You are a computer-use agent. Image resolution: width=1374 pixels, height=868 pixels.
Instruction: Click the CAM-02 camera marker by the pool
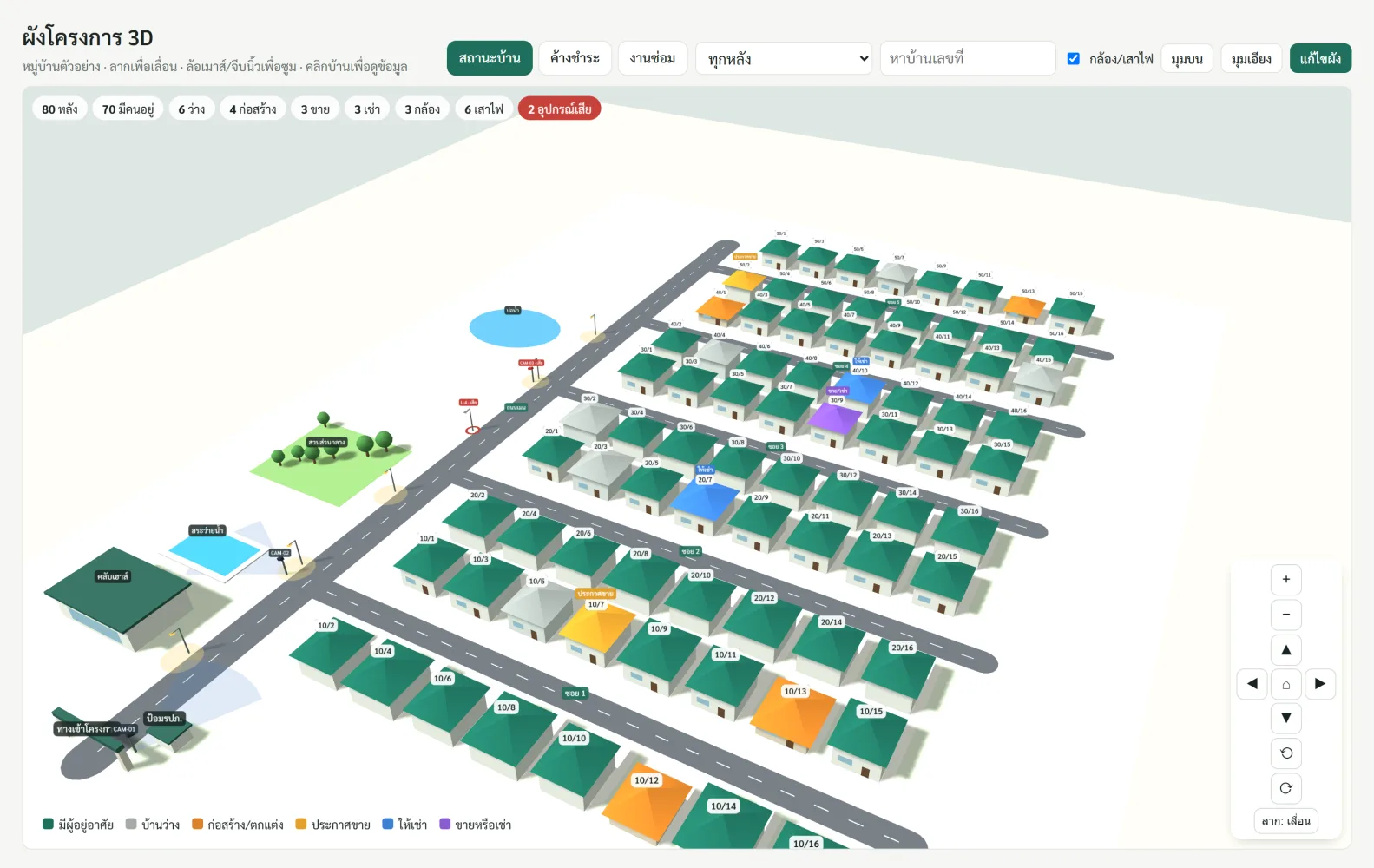coord(279,553)
